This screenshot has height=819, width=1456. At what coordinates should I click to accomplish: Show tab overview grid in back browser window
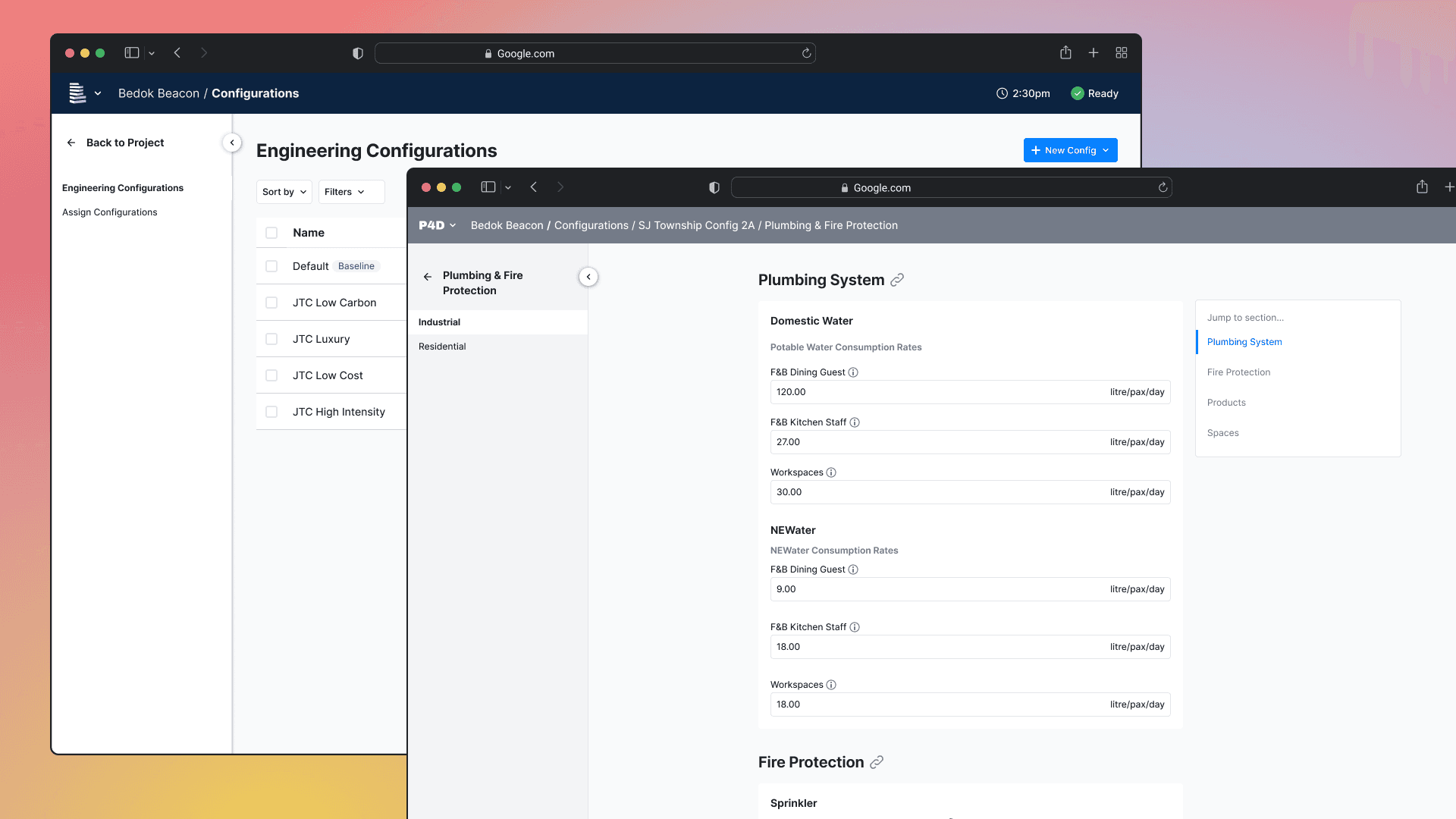[x=1122, y=52]
